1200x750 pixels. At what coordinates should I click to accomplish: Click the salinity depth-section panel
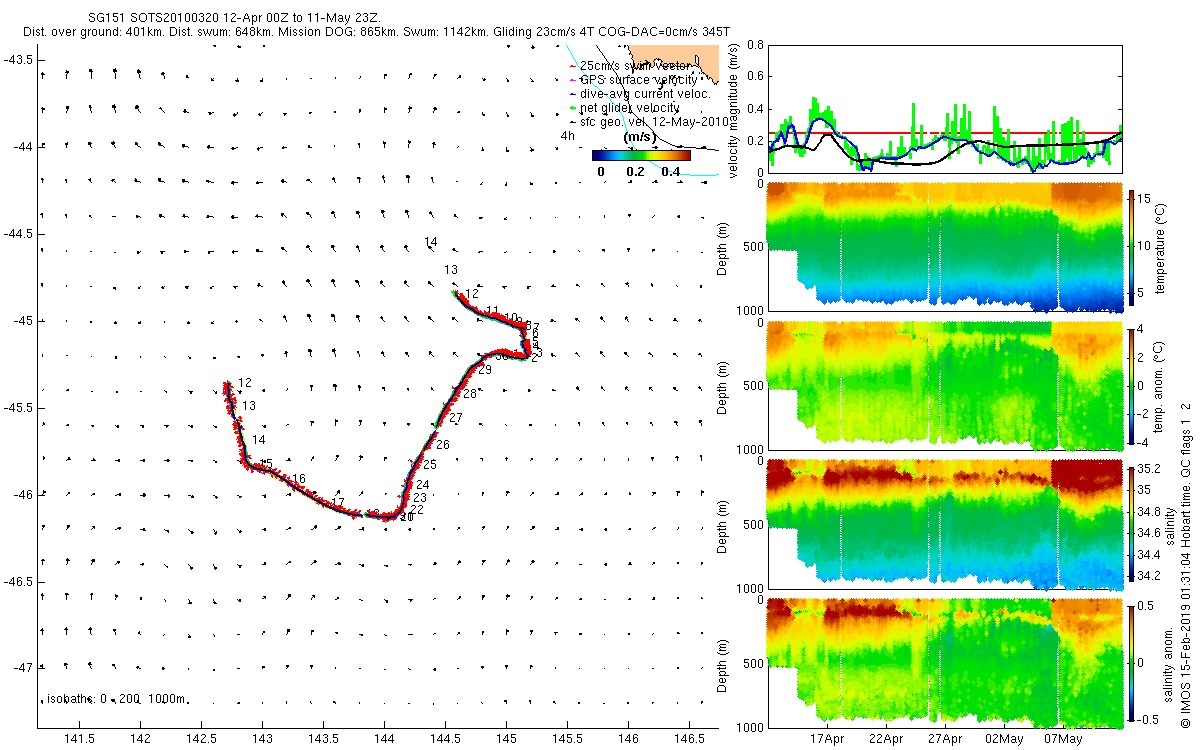tap(944, 524)
